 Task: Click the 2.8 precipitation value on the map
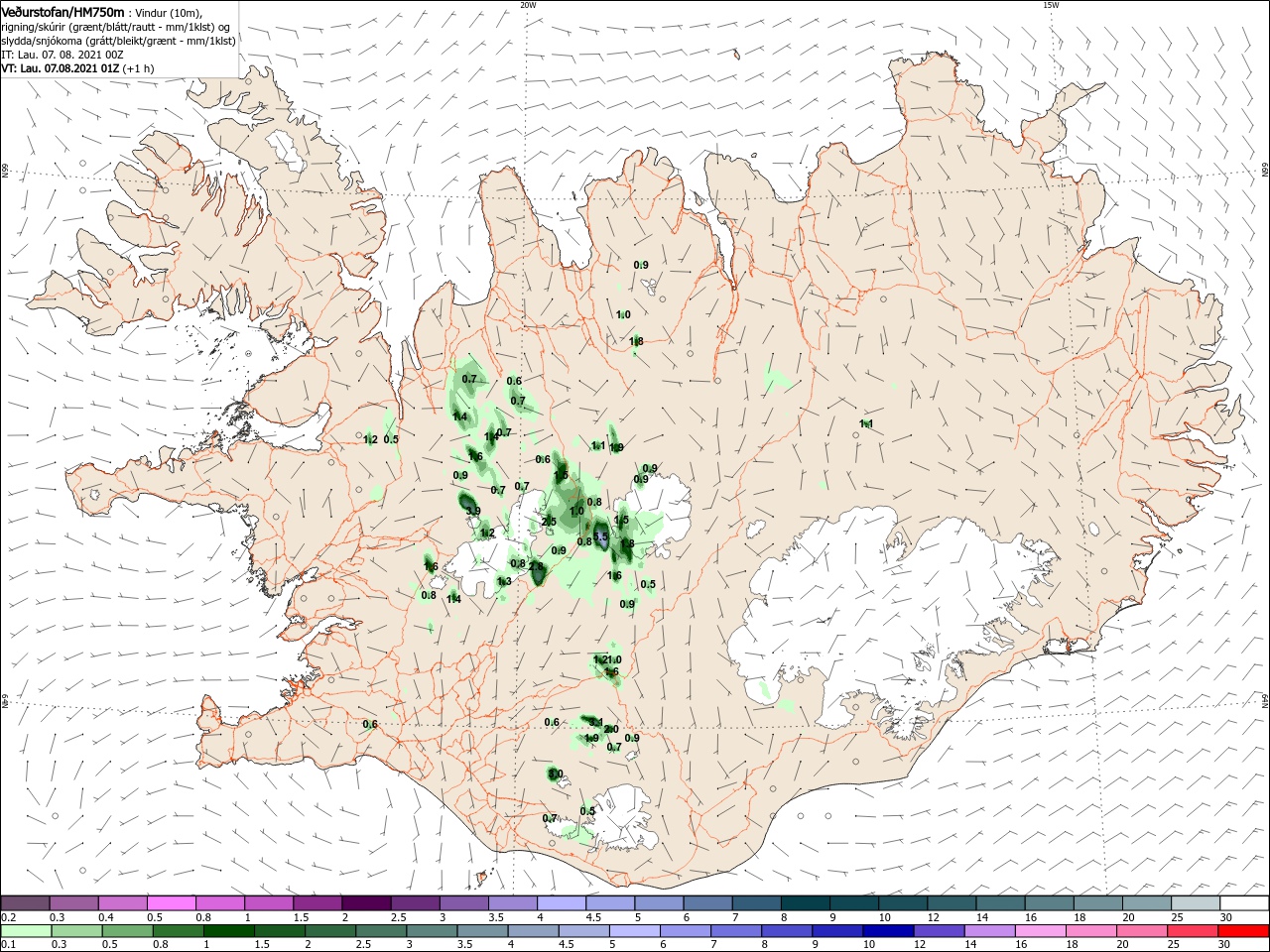pos(537,566)
